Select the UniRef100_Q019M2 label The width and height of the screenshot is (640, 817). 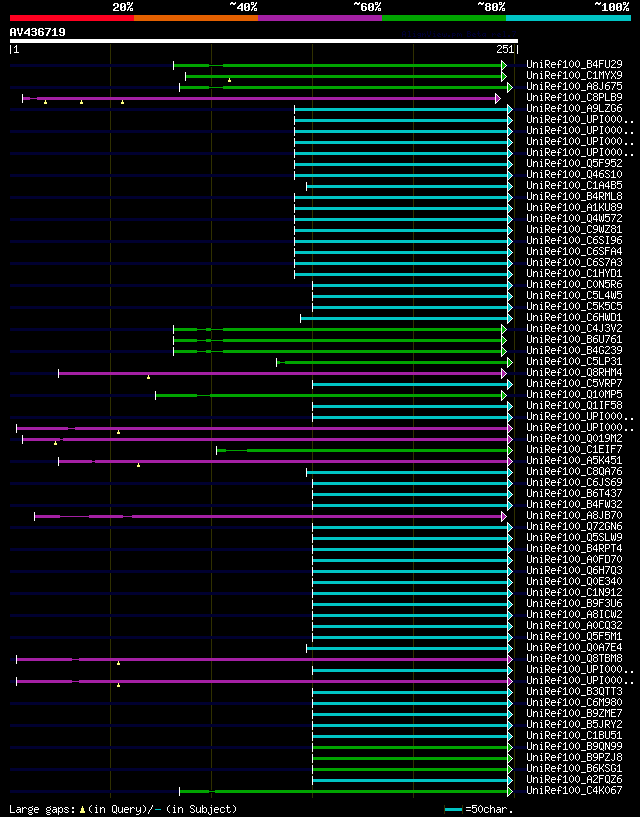point(574,439)
